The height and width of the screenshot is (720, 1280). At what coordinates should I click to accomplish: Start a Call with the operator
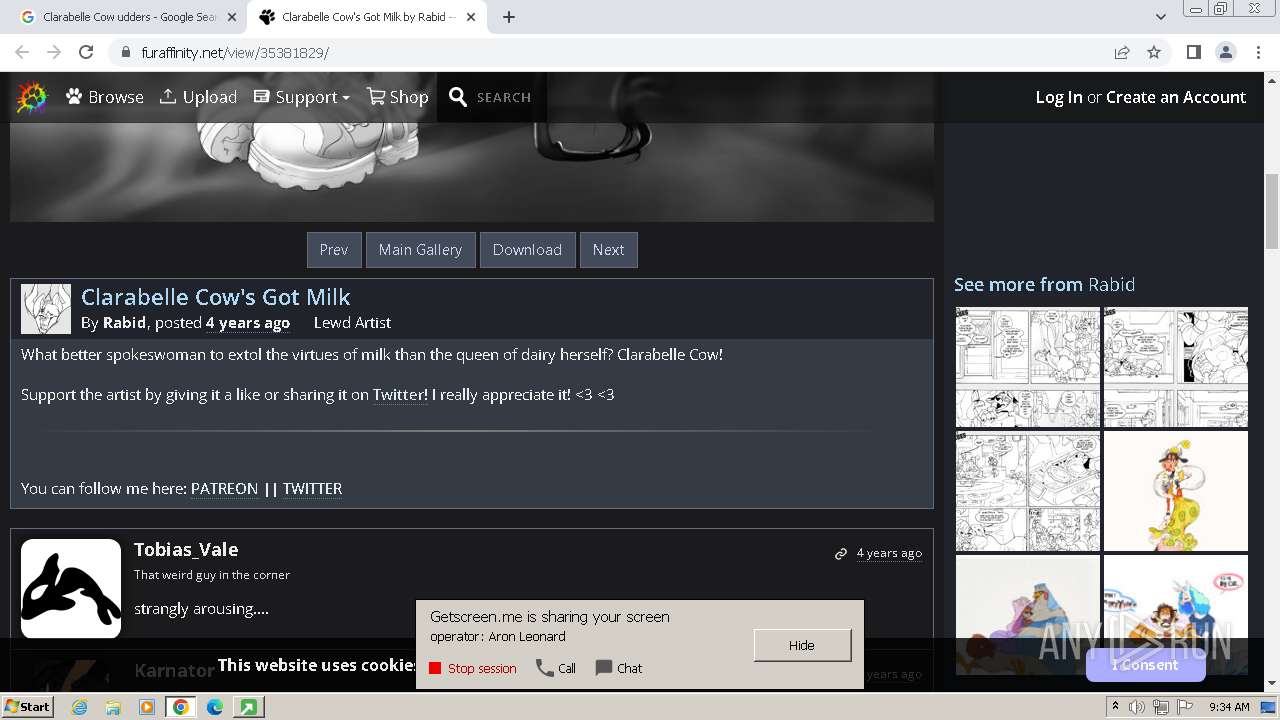tap(556, 669)
